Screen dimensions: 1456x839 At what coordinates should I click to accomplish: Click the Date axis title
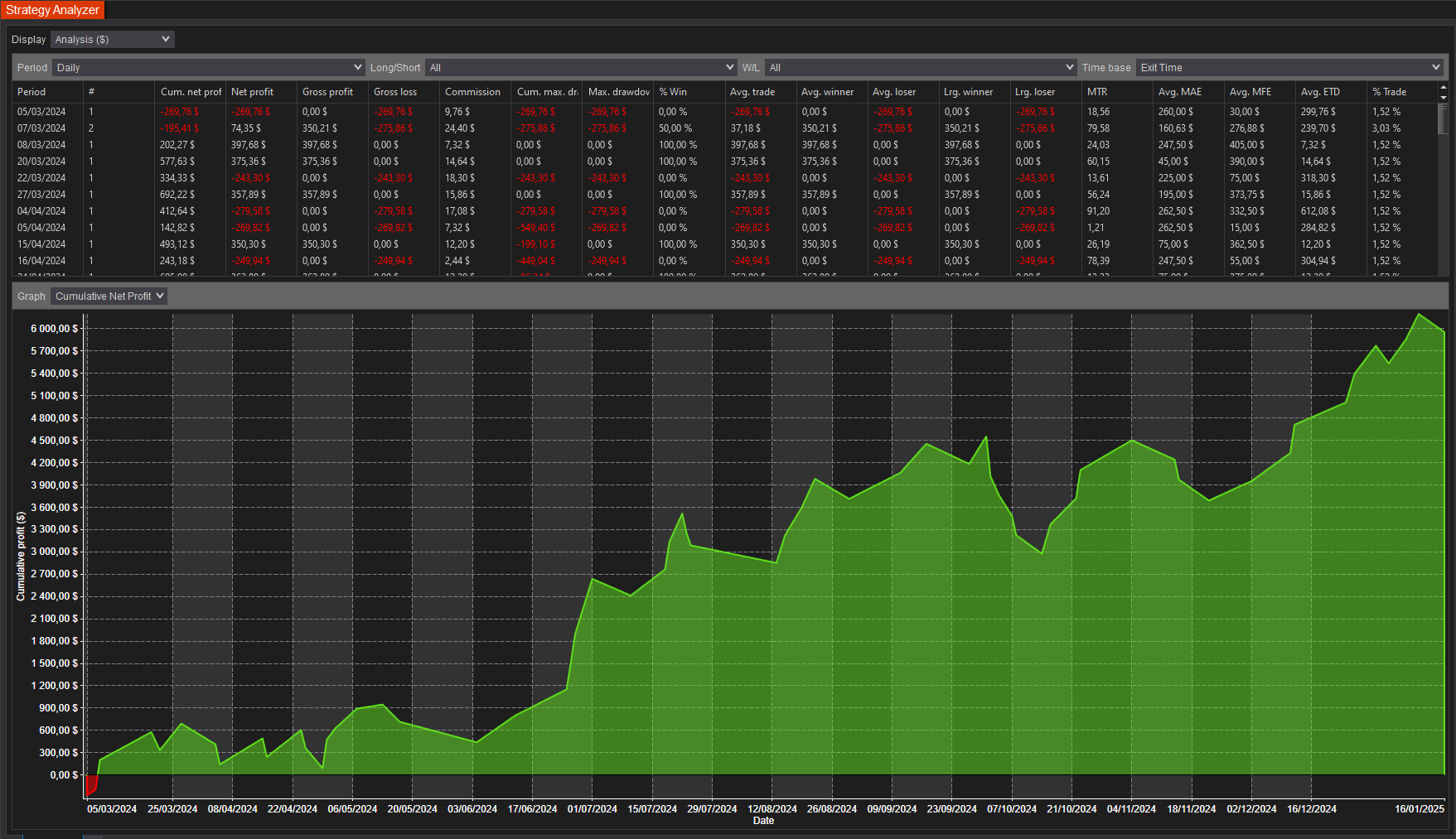coord(763,821)
